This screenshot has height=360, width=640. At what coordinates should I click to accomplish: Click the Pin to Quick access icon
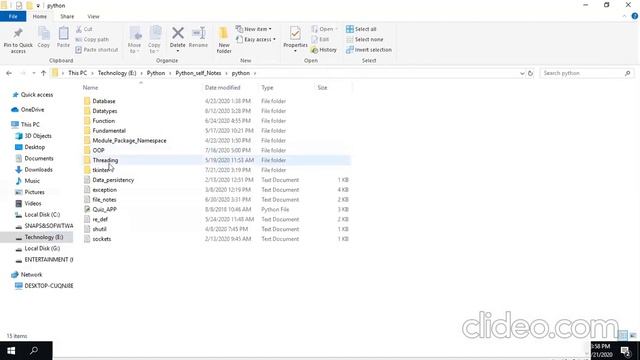pyautogui.click(x=18, y=33)
